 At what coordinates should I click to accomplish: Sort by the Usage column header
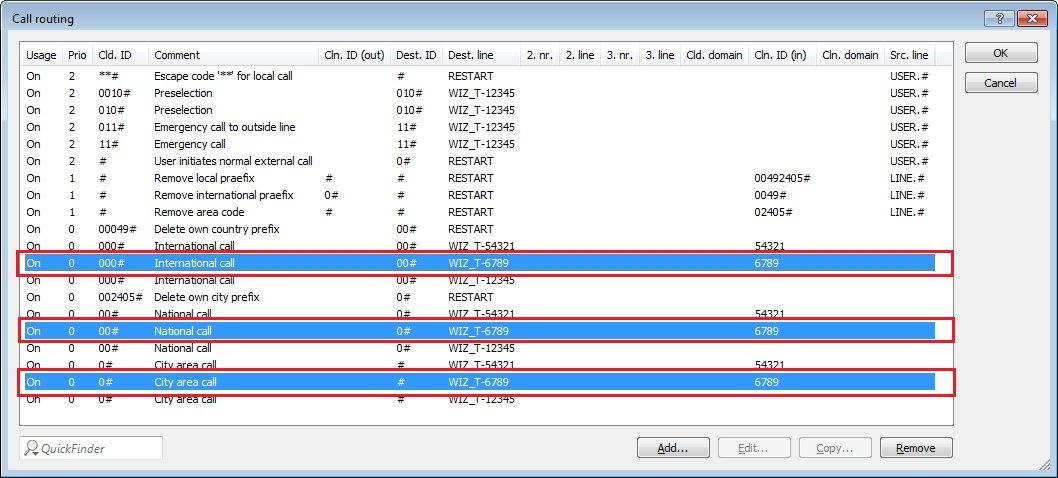coord(41,55)
